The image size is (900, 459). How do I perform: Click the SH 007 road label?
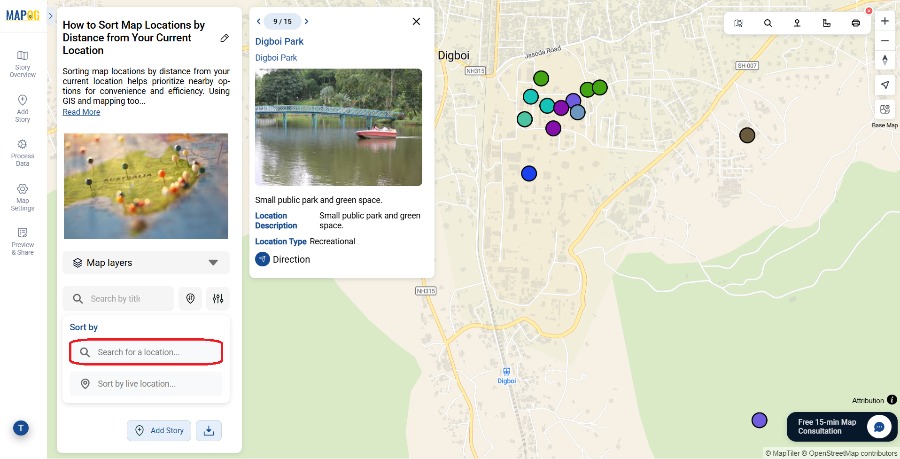[x=747, y=65]
